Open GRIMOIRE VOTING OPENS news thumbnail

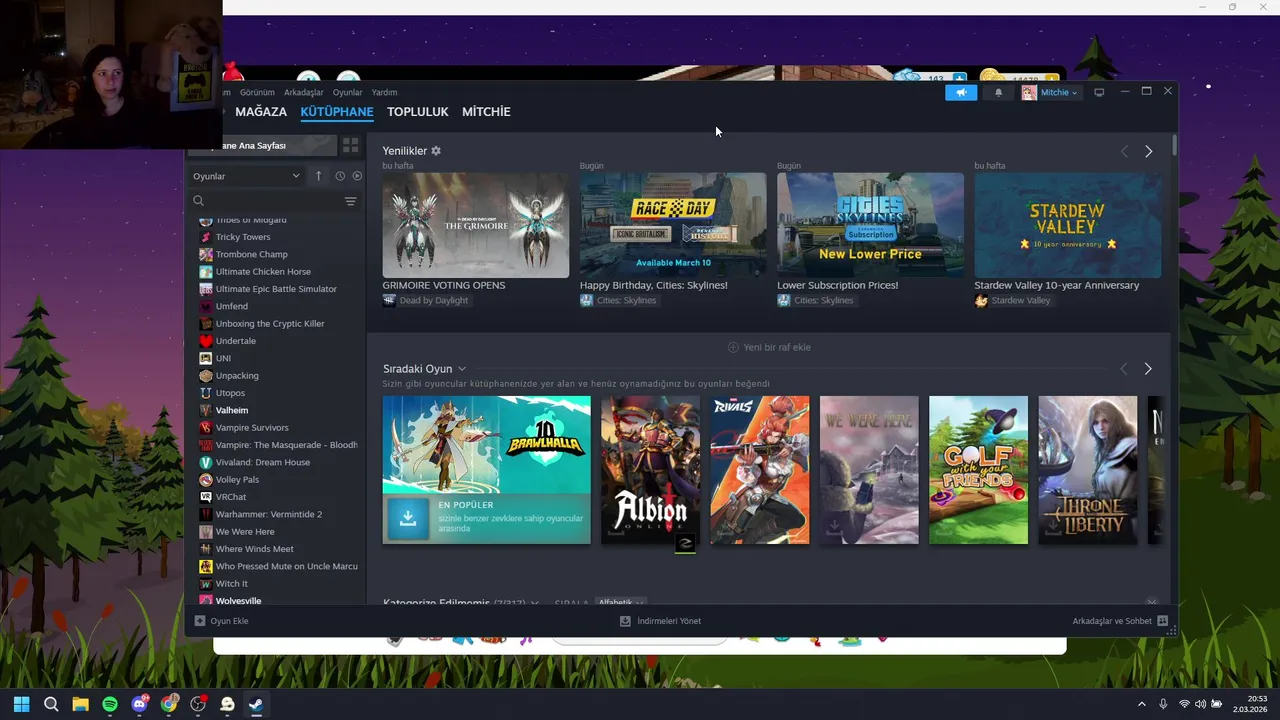(475, 225)
